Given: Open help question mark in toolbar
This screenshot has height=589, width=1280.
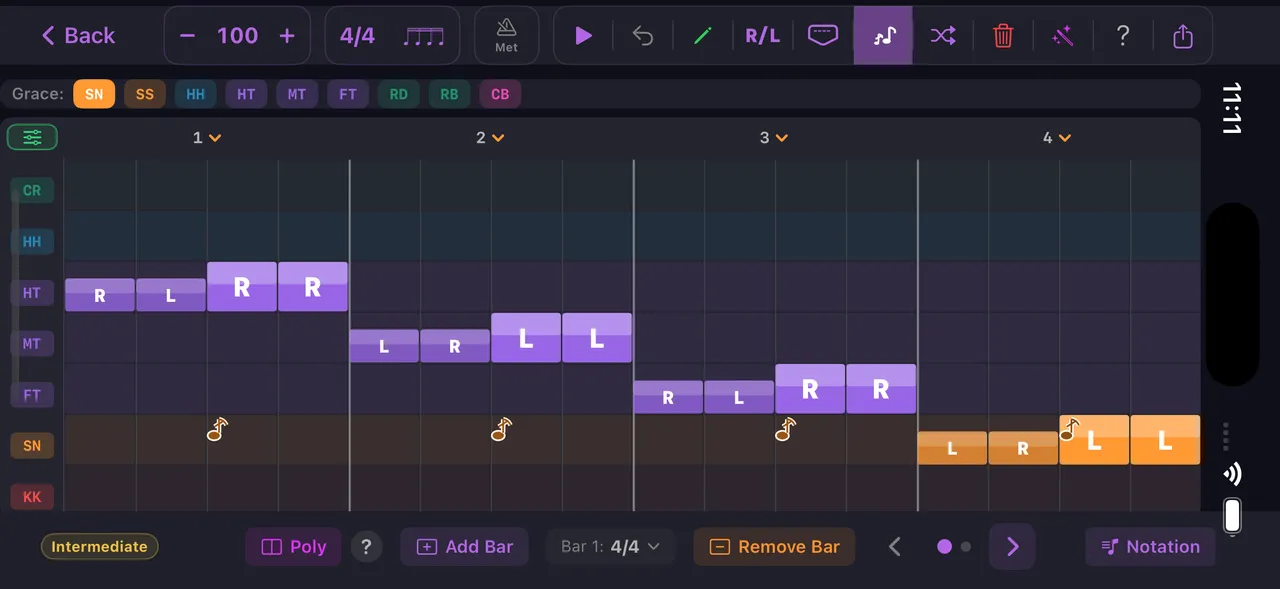Looking at the screenshot, I should [x=1123, y=36].
